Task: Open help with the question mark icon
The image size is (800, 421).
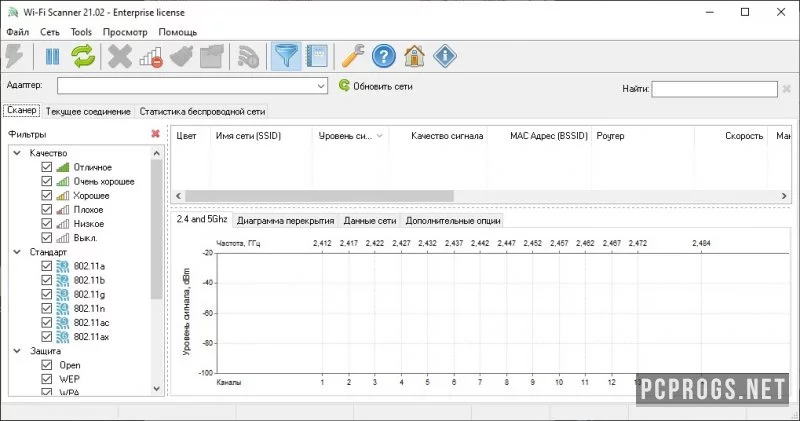Action: click(384, 56)
